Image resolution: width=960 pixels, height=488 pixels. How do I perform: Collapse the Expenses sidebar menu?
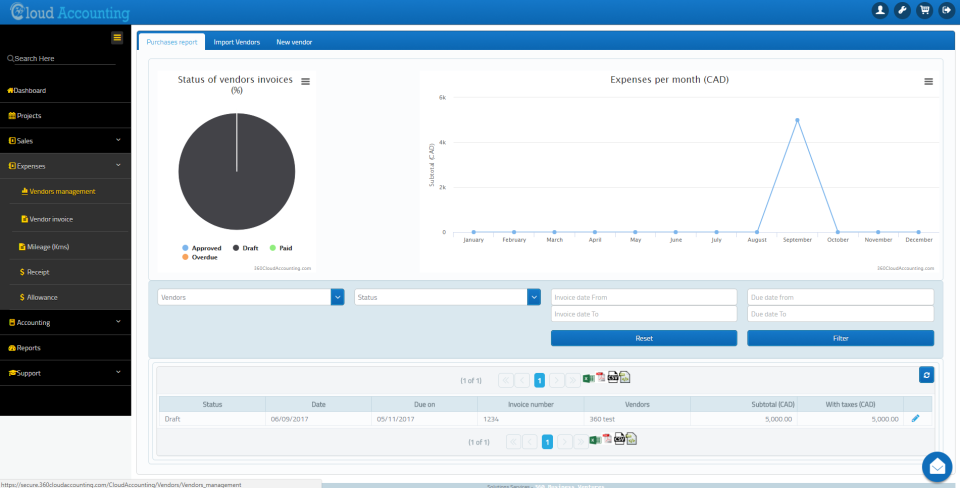66,165
